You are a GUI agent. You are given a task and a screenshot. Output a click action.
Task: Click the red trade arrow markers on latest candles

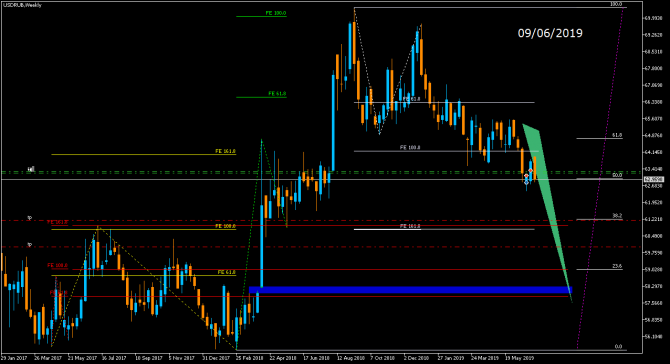(x=529, y=174)
